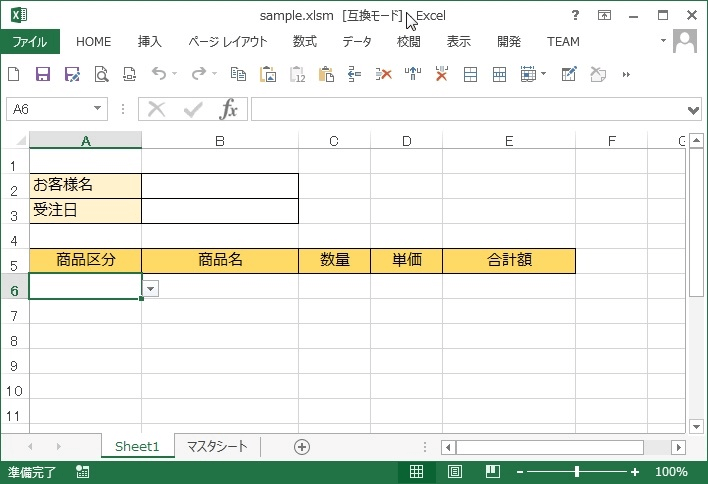The image size is (708, 484).
Task: Click the Print Preview magnifier icon
Action: [101, 74]
